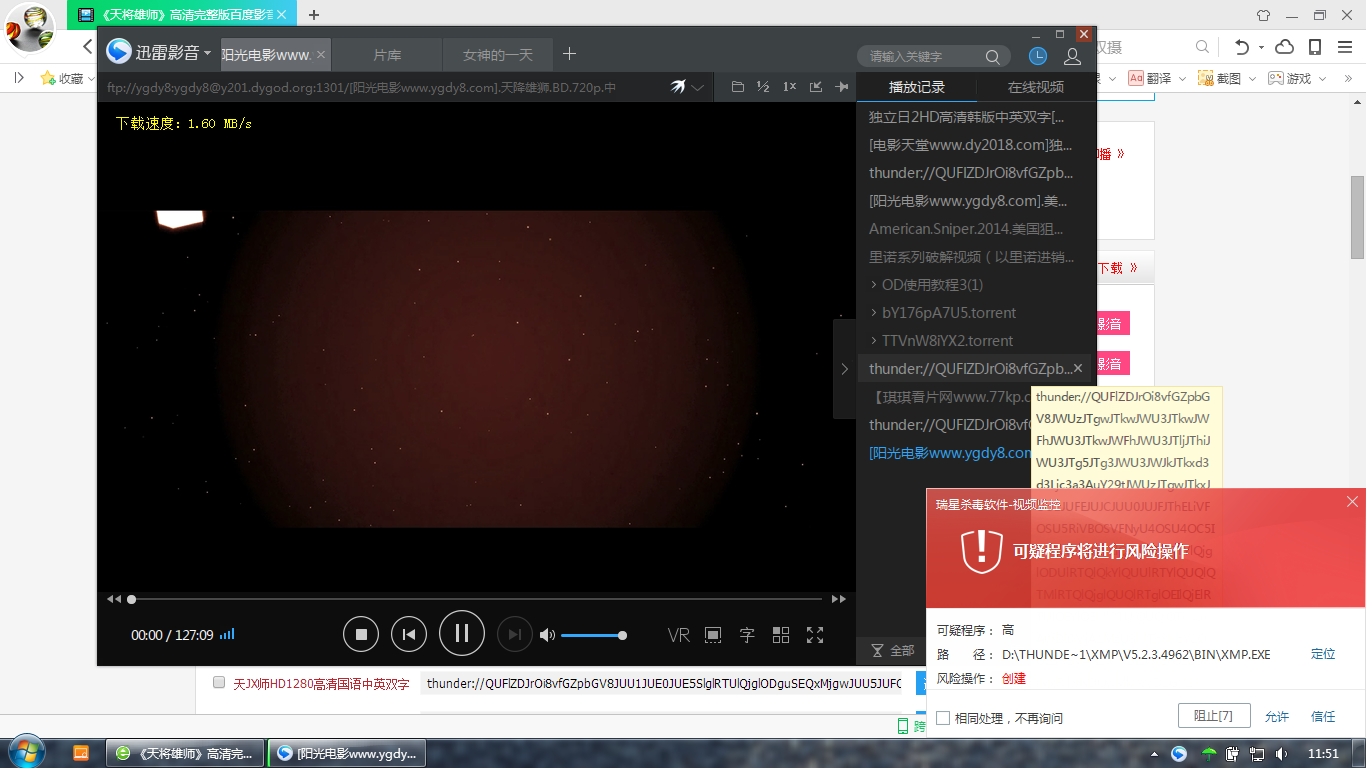Open the play history clock icon
The width and height of the screenshot is (1366, 768).
point(1038,56)
